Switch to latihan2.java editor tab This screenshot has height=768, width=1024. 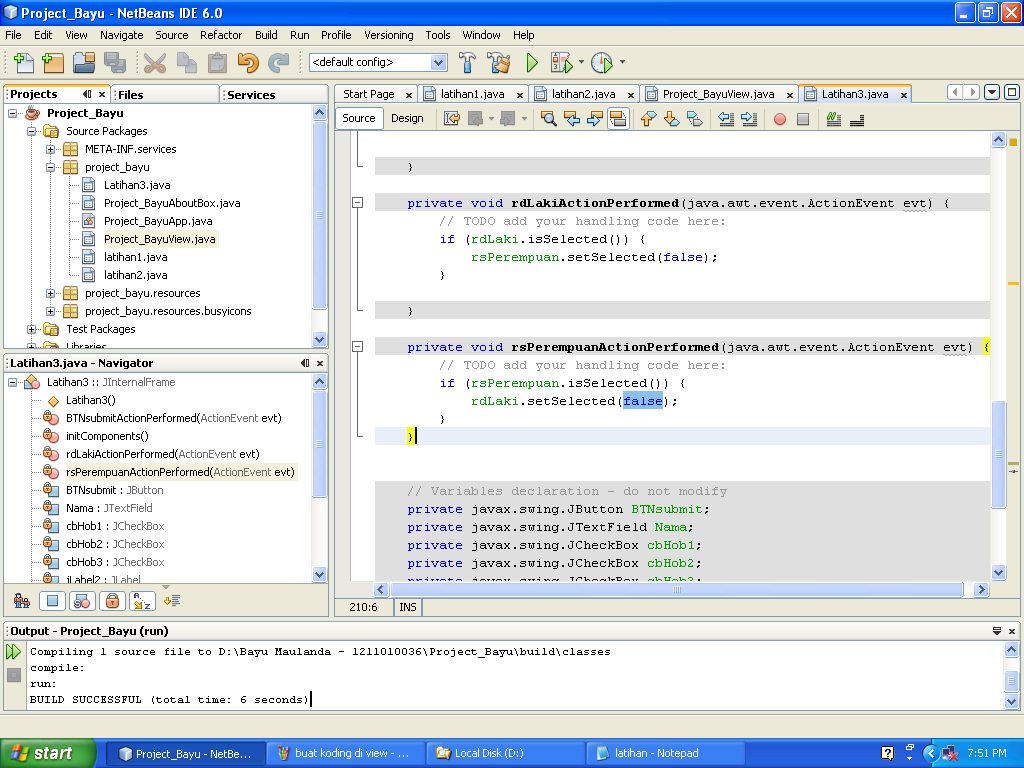583,94
